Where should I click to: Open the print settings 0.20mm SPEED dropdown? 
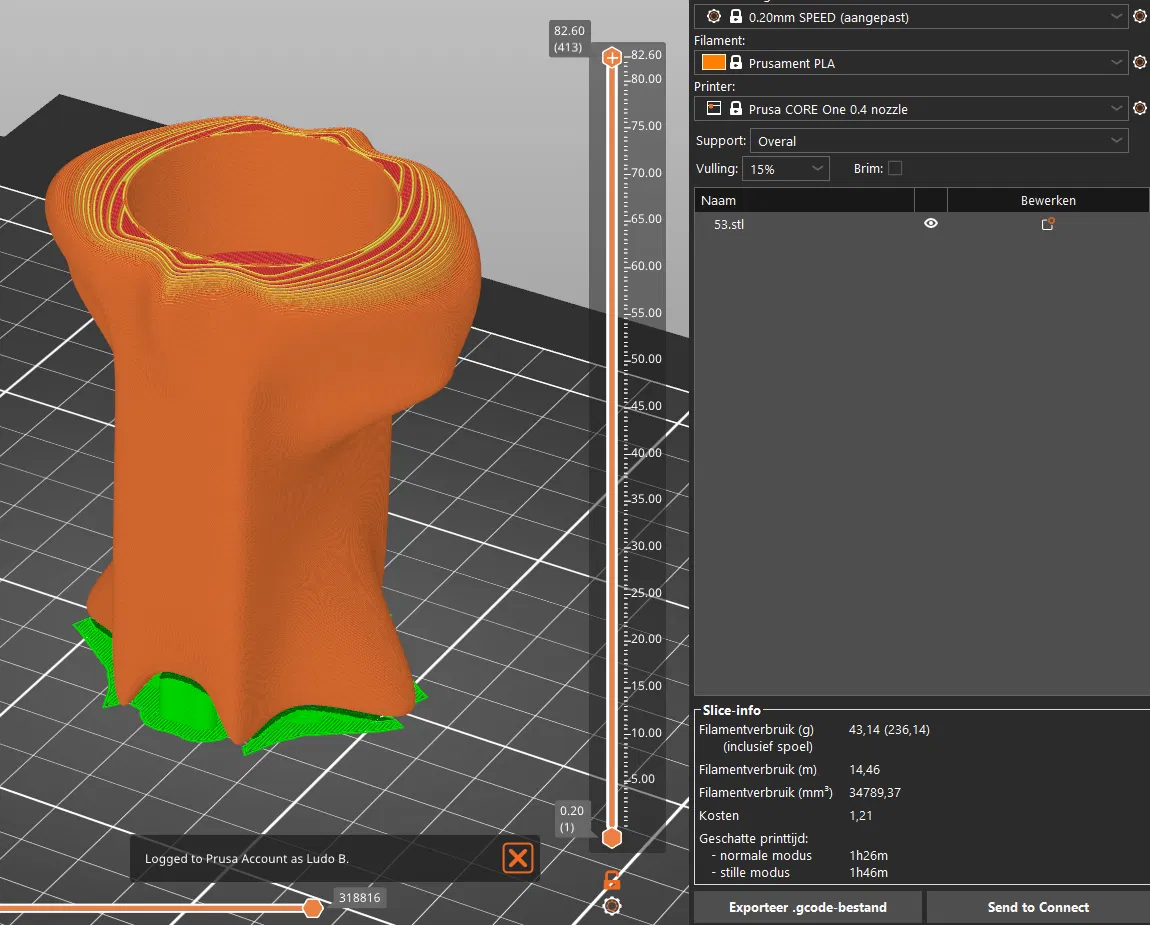coord(910,17)
